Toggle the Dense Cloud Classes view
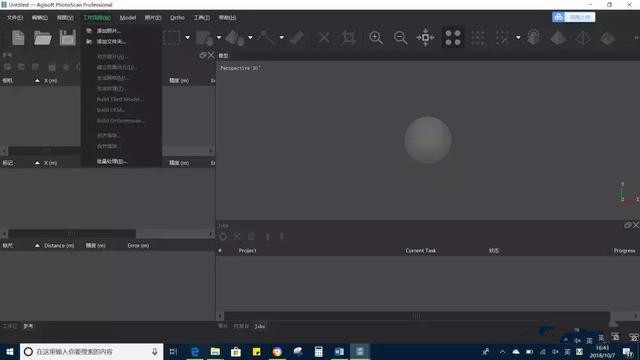The image size is (640, 360). coord(502,38)
